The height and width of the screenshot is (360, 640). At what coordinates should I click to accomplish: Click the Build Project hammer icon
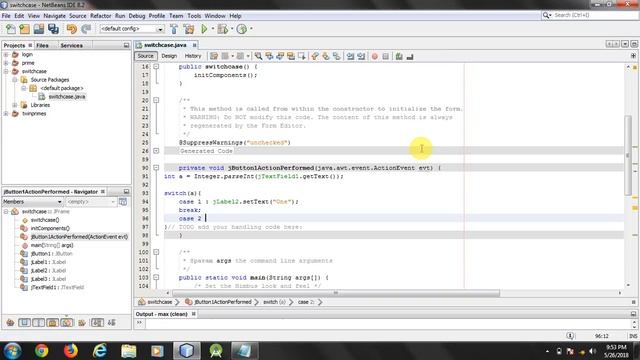click(x=174, y=29)
